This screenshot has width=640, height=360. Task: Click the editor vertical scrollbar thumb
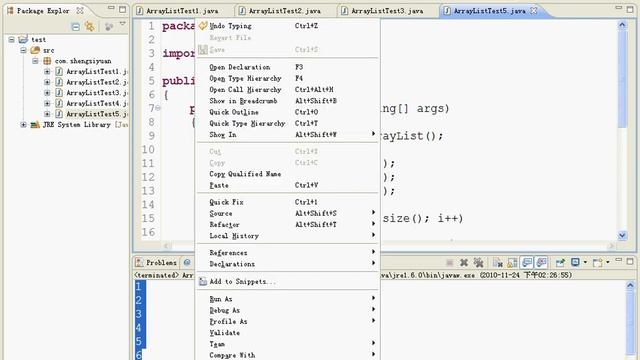tap(622, 78)
